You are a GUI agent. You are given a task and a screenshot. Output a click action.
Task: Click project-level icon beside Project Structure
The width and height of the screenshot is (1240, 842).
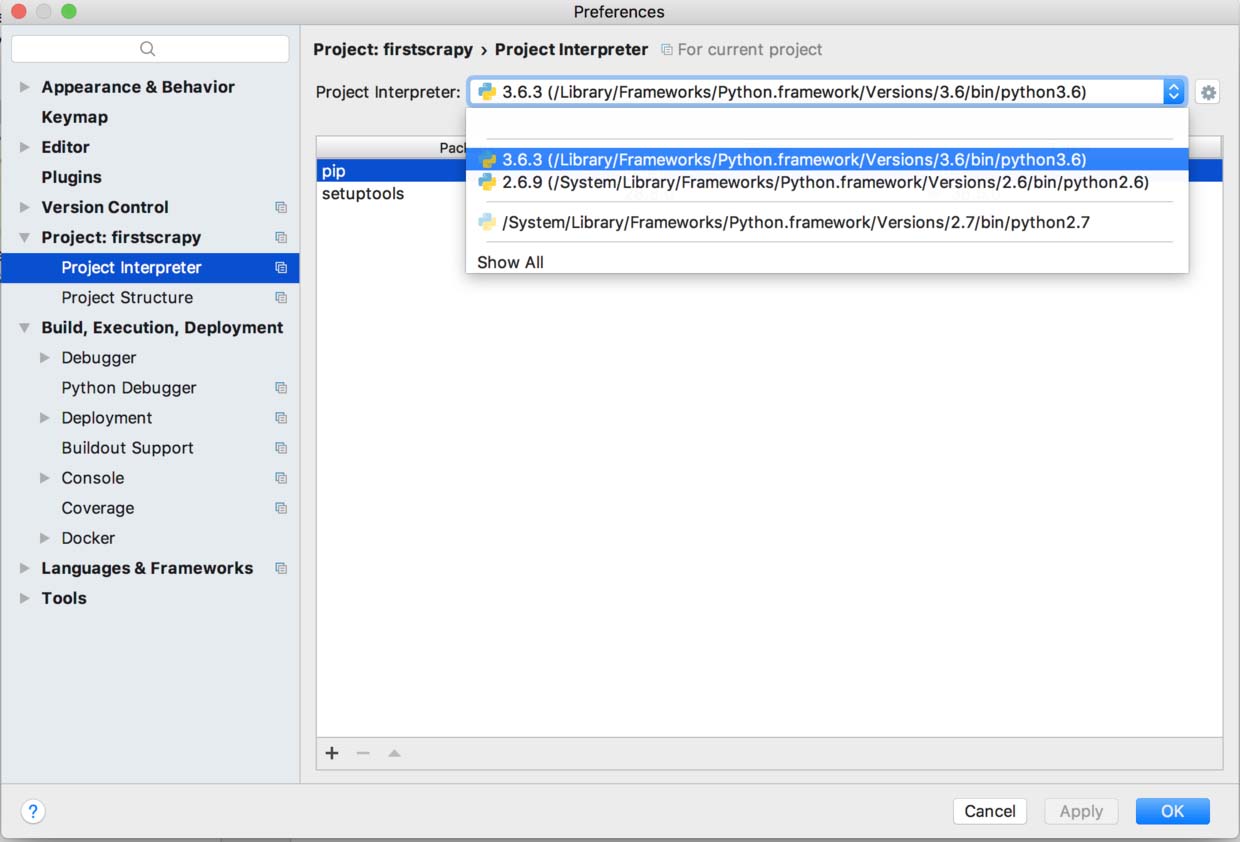click(281, 298)
